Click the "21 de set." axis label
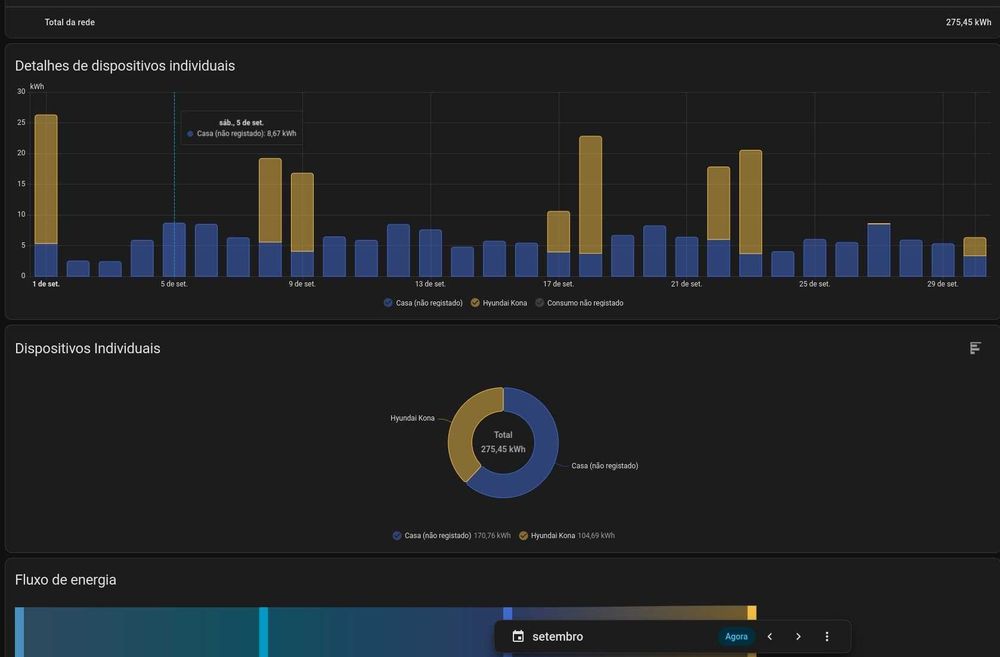The height and width of the screenshot is (657, 1000). [x=686, y=284]
